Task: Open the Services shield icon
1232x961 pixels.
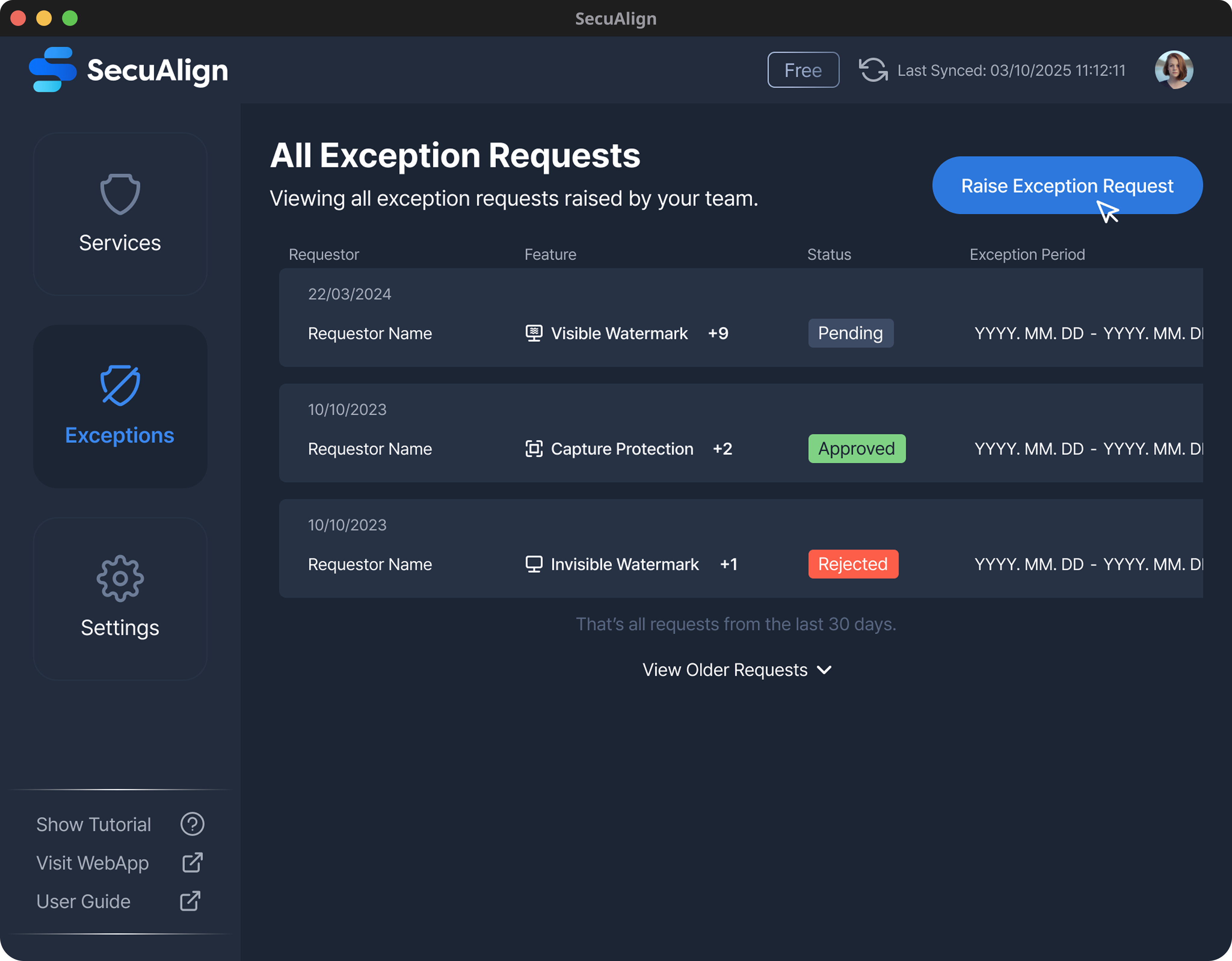Action: click(x=120, y=194)
